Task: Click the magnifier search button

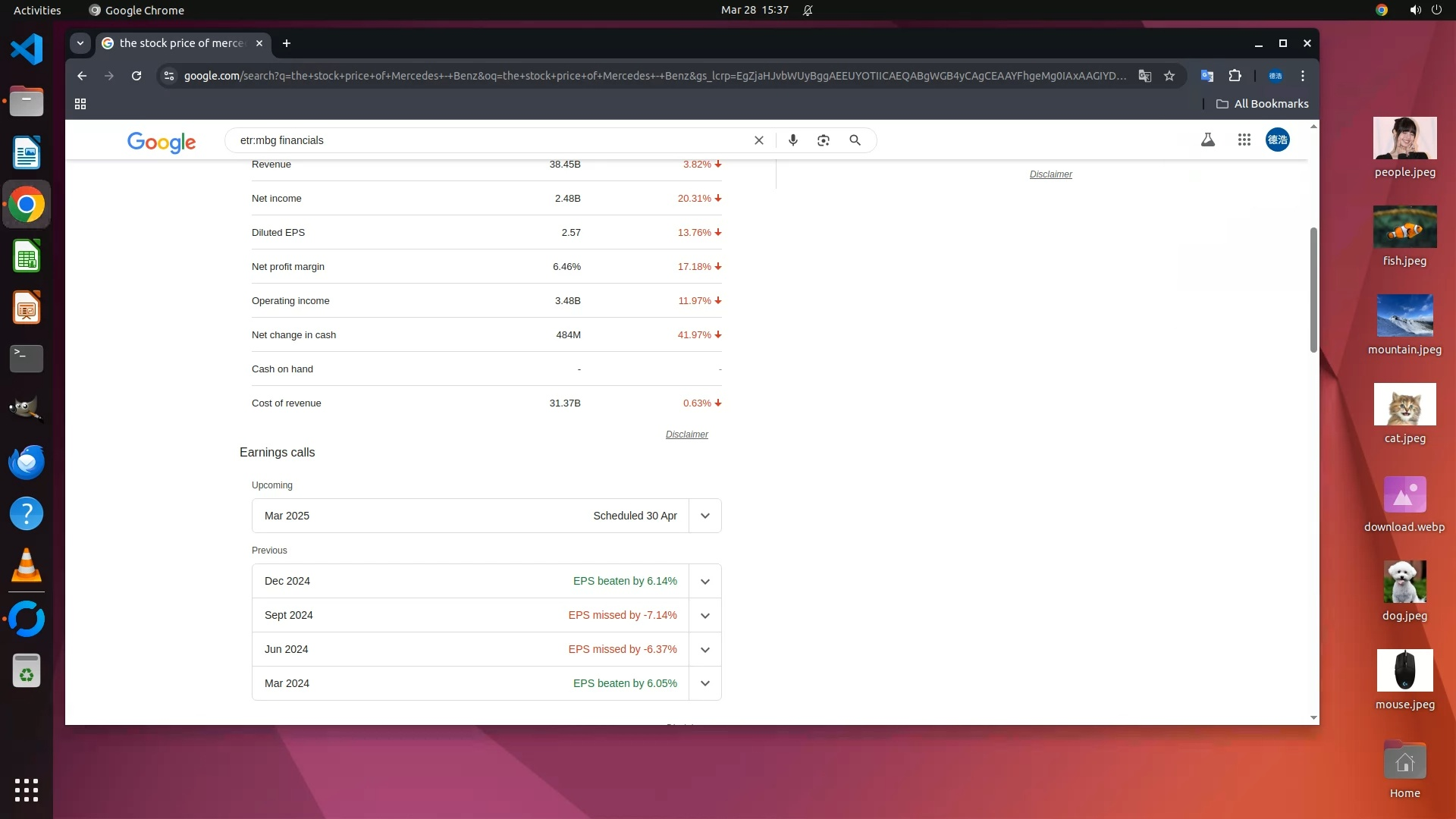Action: (x=855, y=140)
